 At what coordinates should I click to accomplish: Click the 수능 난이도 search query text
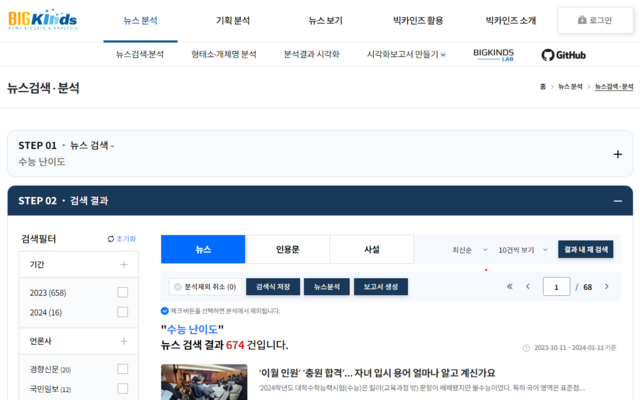[x=192, y=329]
